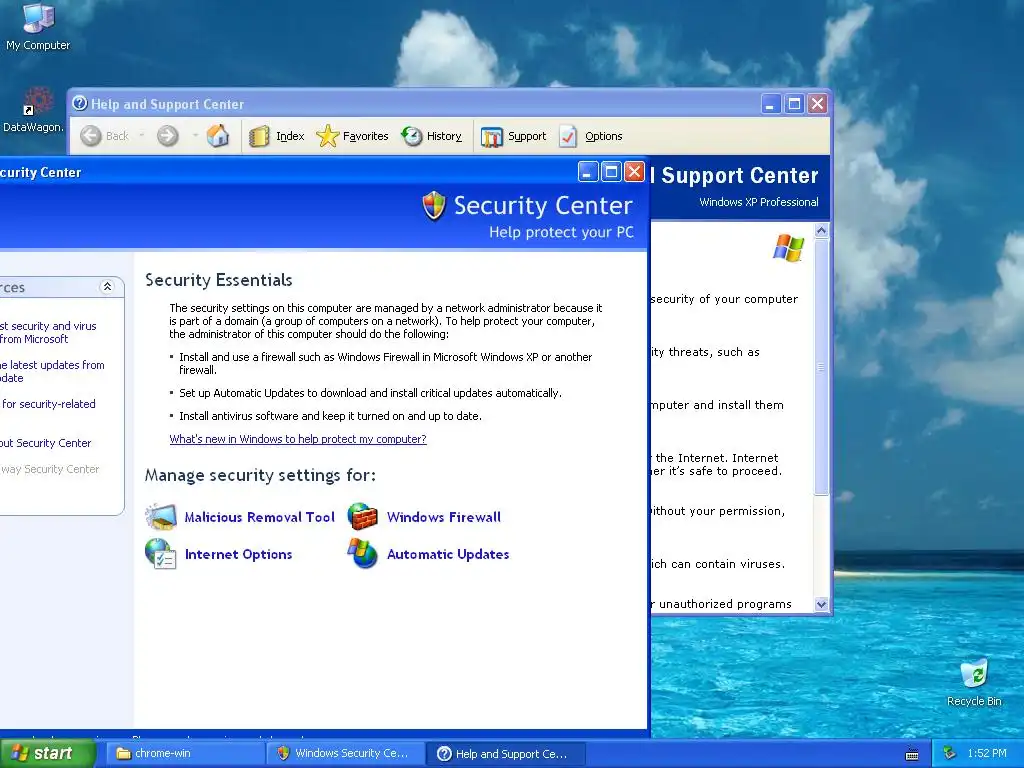The width and height of the screenshot is (1024, 768).
Task: Click 'Security Essentials' heading
Action: click(219, 280)
